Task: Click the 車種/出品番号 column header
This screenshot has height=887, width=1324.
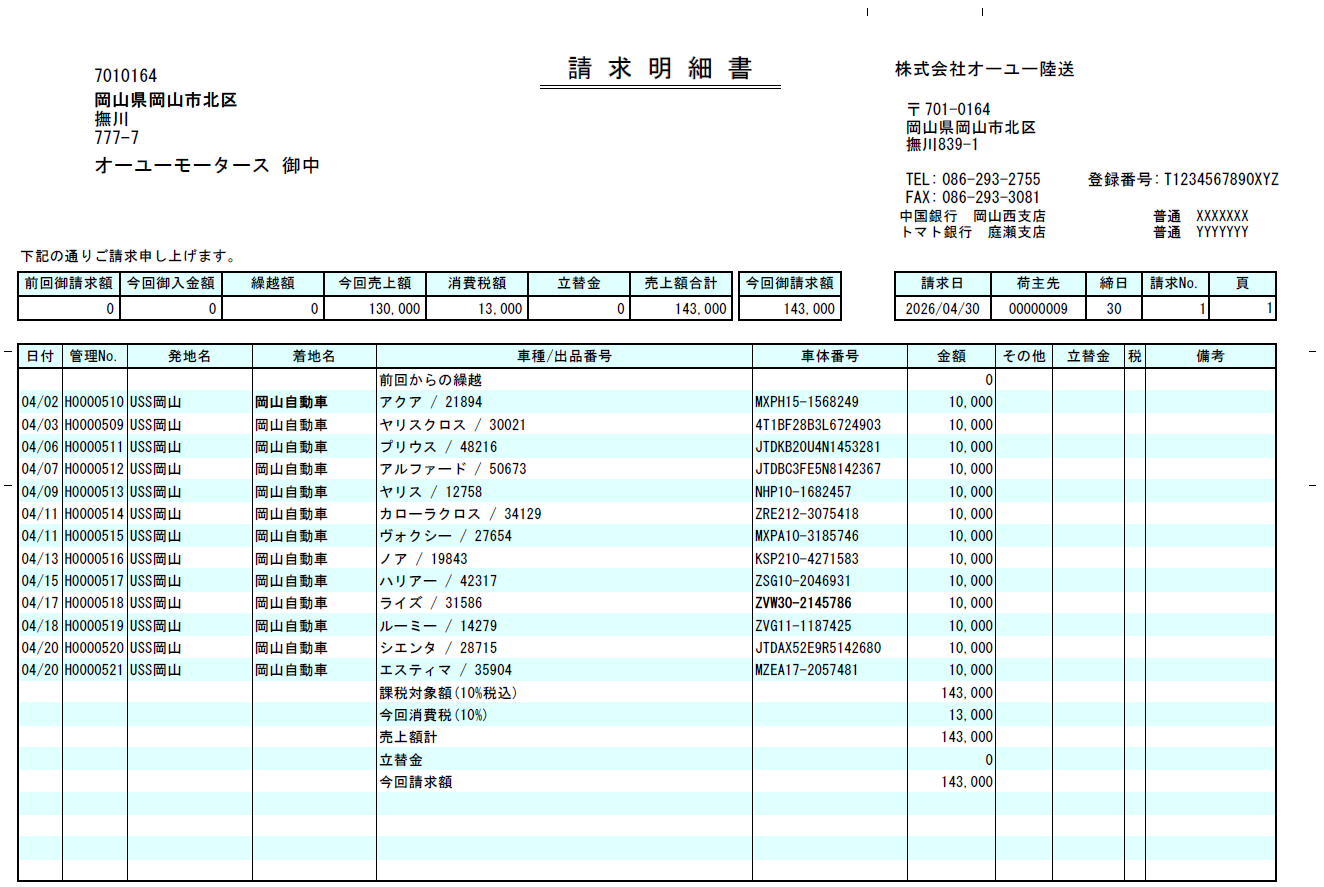Action: tap(564, 356)
